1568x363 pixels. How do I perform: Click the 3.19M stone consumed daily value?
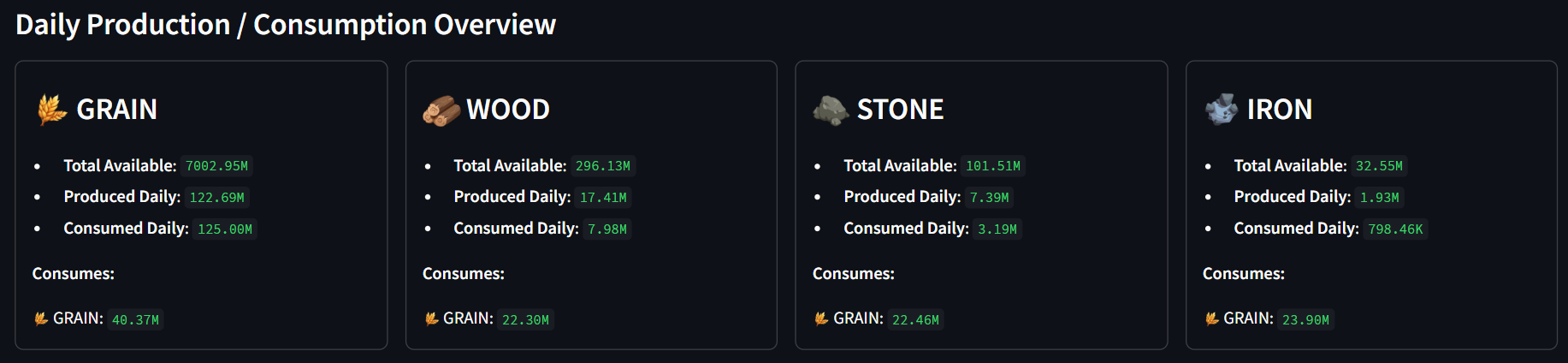click(997, 229)
